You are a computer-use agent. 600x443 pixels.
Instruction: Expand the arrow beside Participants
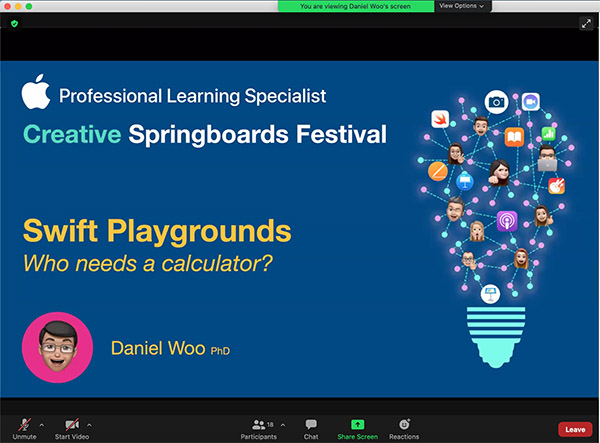click(283, 425)
